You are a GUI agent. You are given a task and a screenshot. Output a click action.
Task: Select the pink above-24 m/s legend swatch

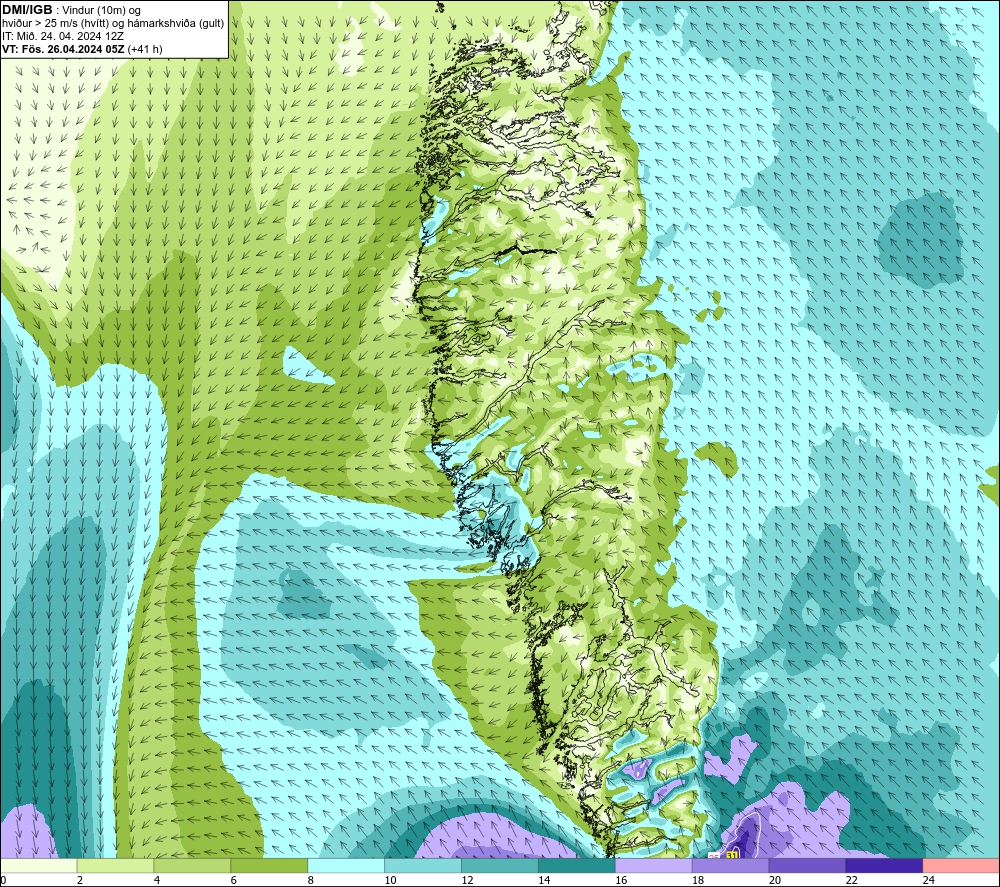(x=961, y=866)
